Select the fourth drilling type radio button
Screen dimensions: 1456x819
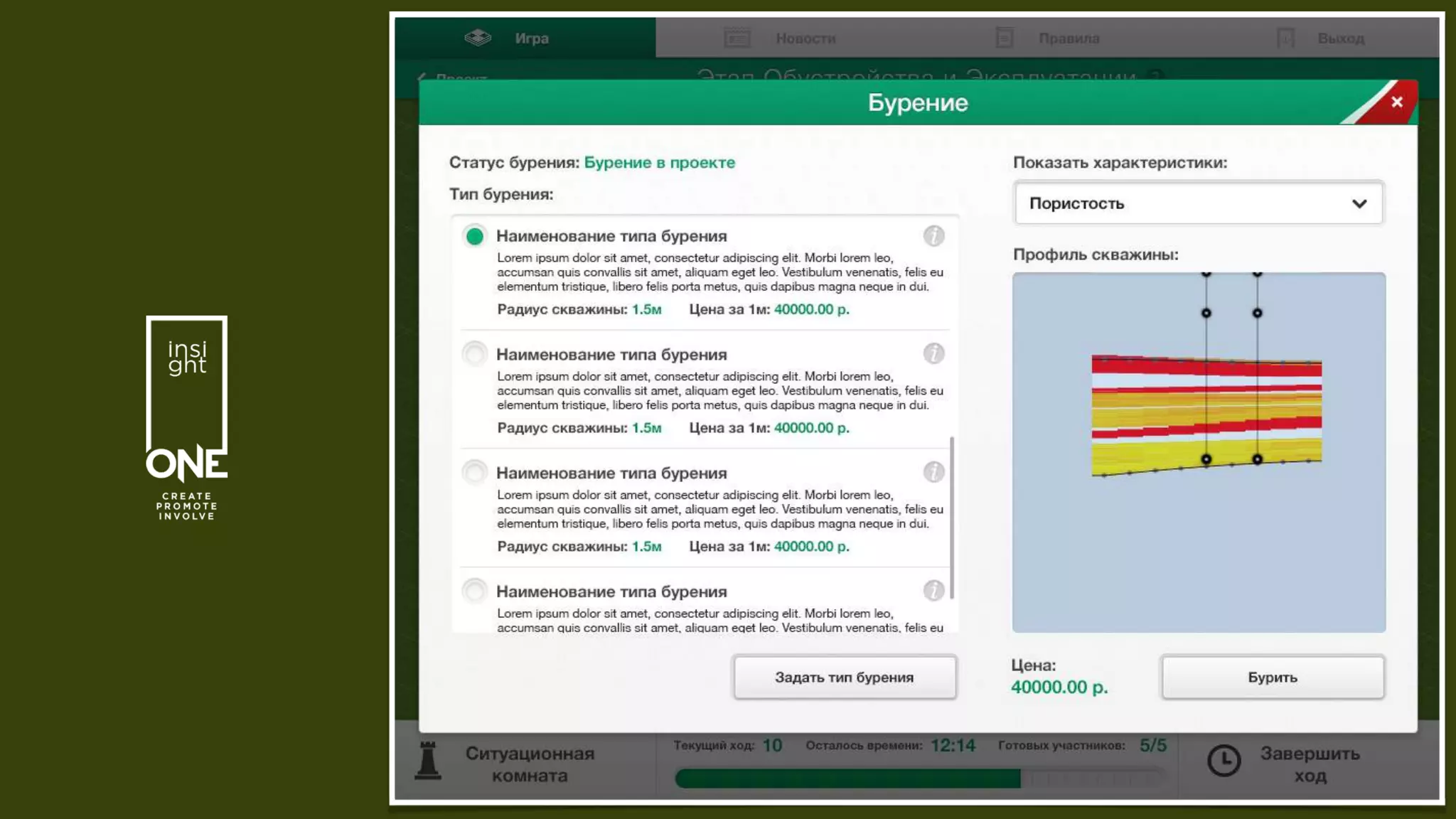pyautogui.click(x=474, y=590)
